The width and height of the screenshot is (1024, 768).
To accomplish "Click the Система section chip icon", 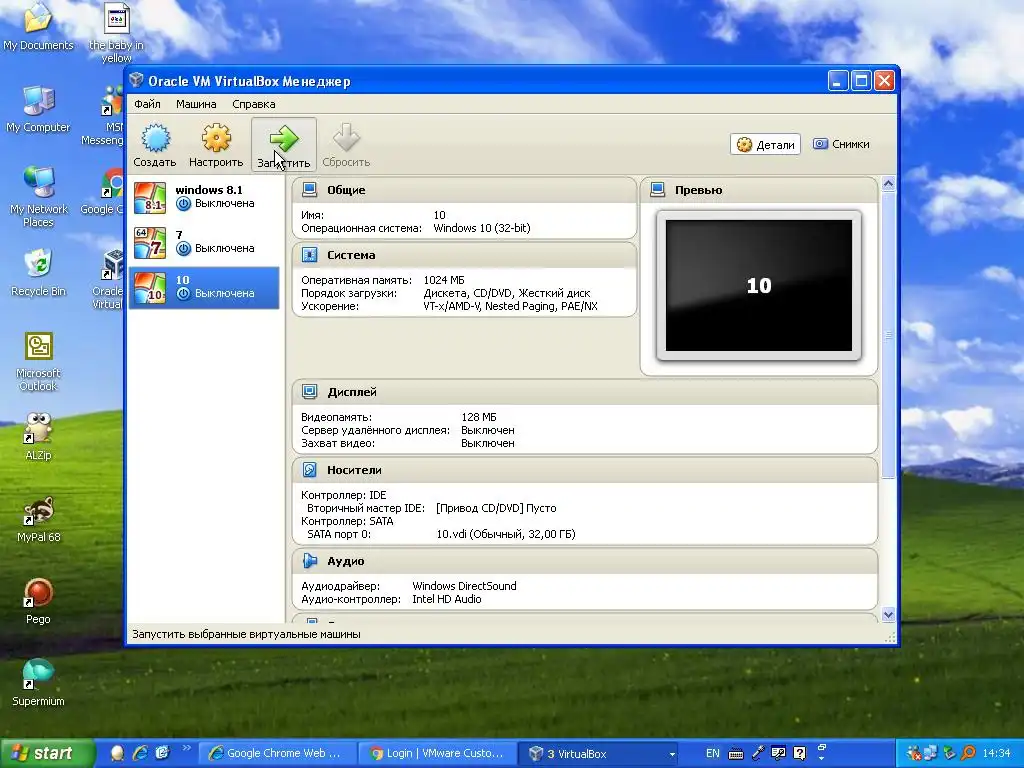I will coord(310,255).
